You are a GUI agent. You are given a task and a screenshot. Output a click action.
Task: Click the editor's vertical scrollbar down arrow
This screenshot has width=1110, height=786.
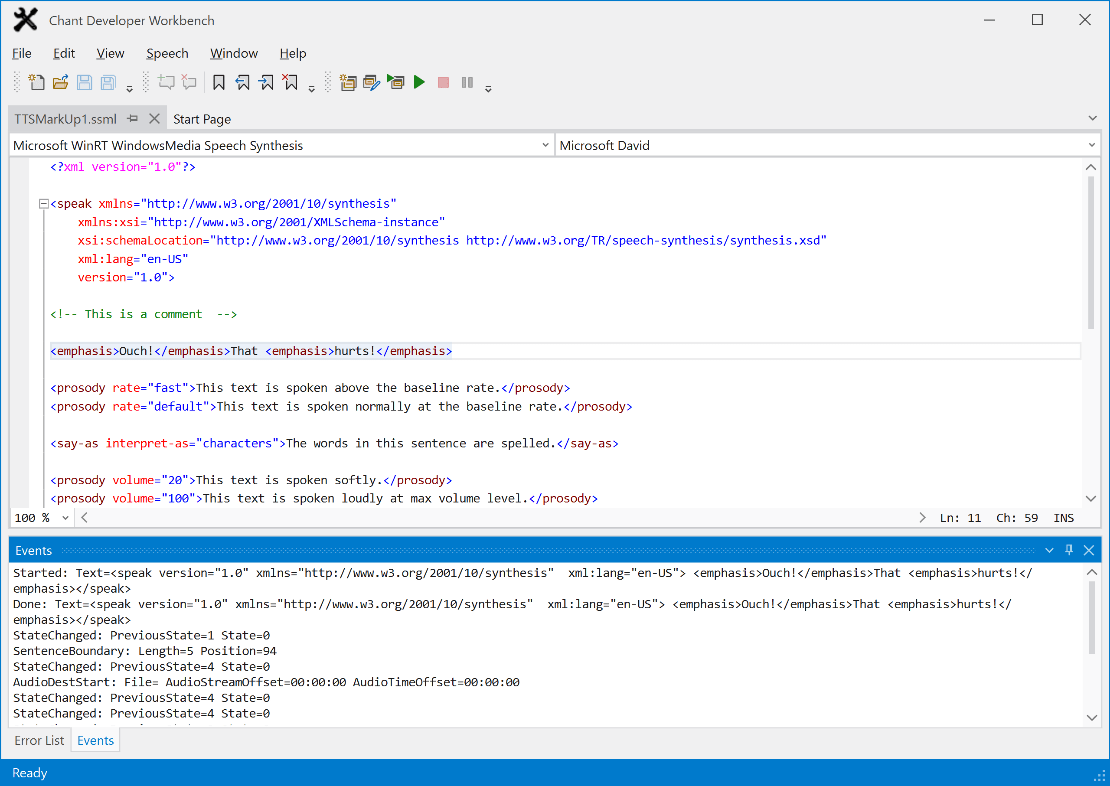click(x=1091, y=498)
